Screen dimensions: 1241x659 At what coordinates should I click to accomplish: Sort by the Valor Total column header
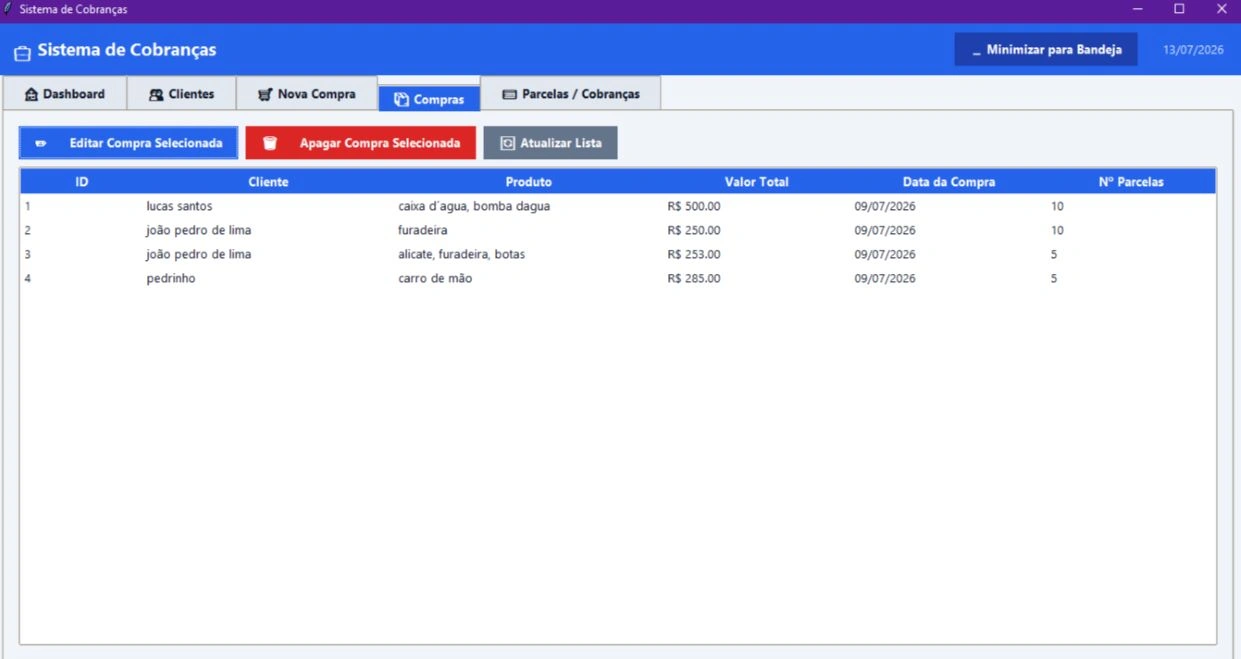point(757,182)
